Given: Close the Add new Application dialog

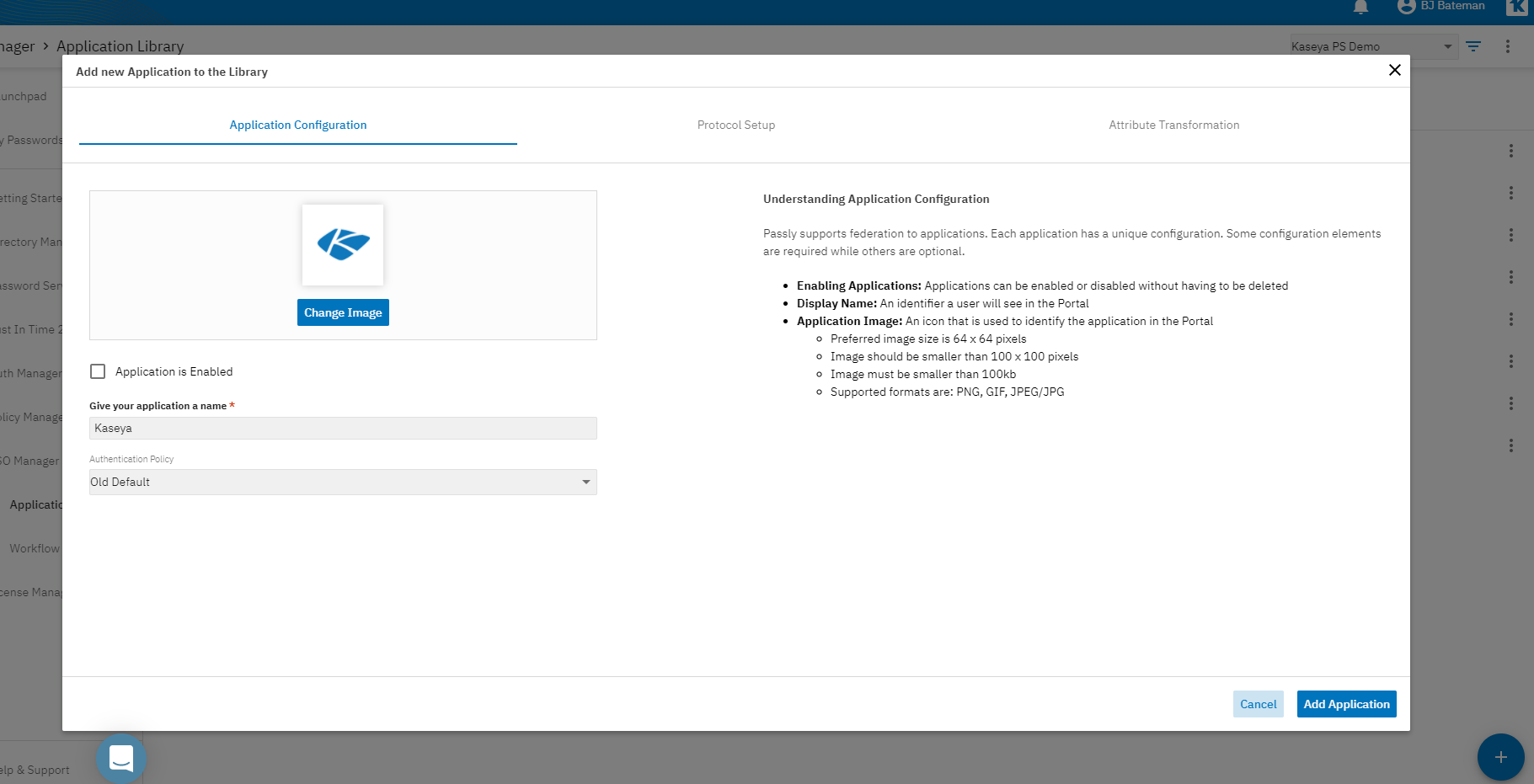Looking at the screenshot, I should [x=1394, y=70].
